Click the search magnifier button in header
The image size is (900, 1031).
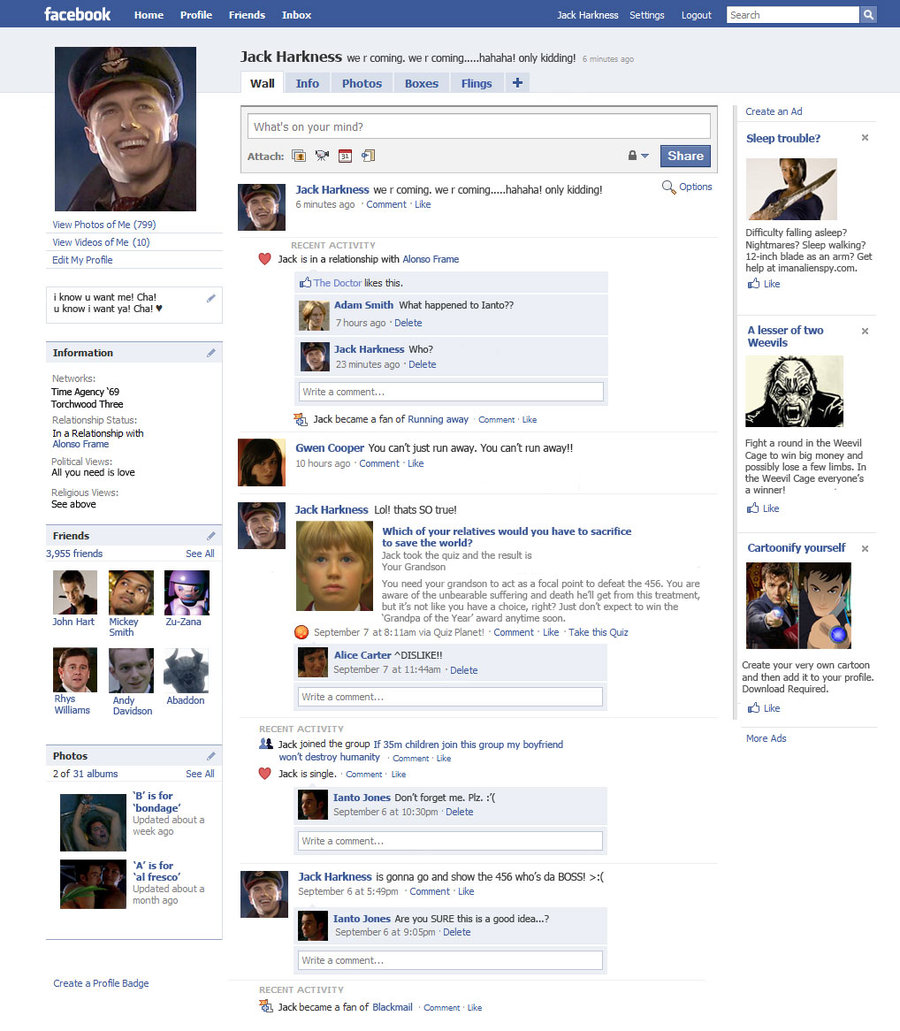(868, 14)
